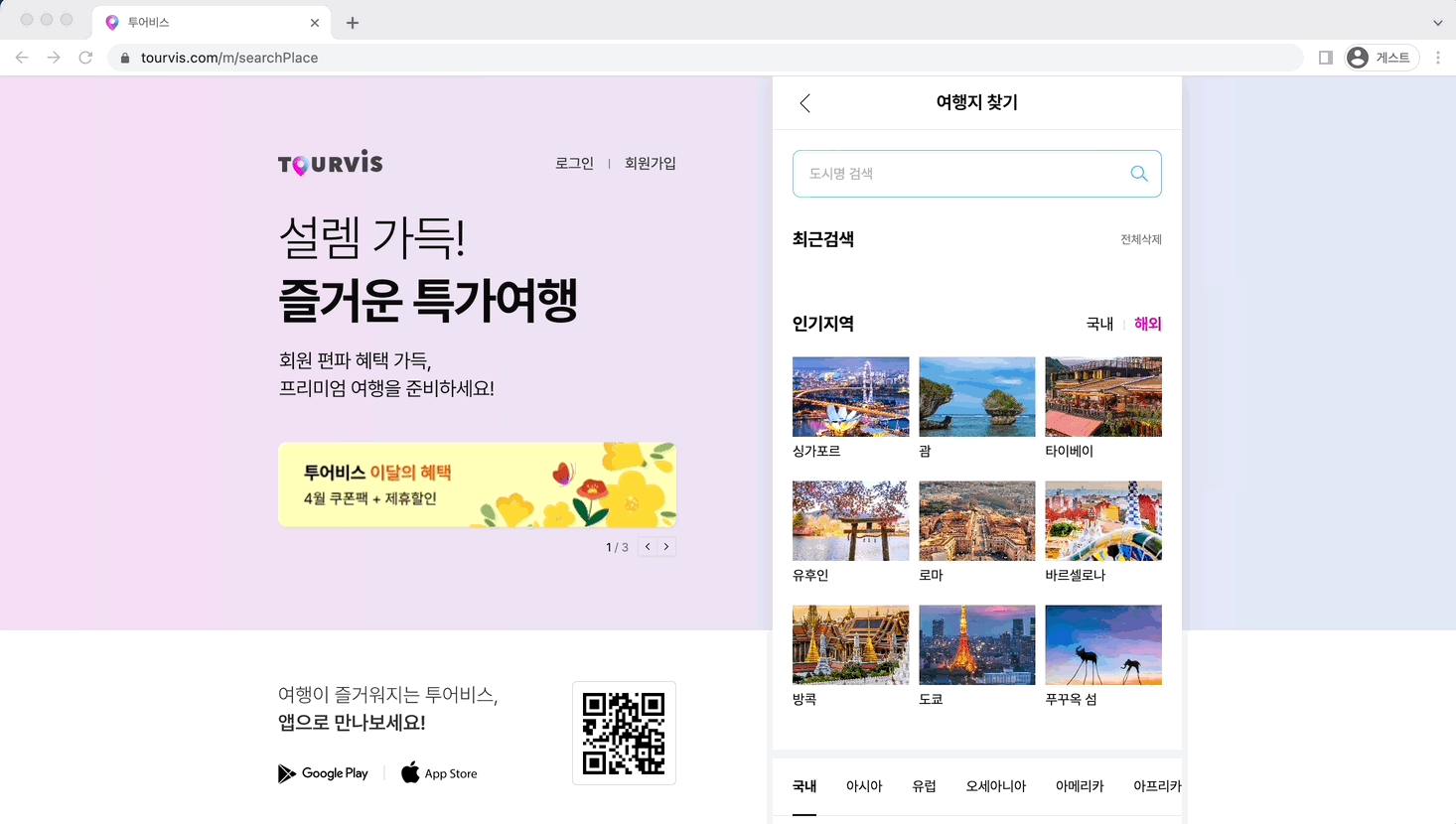
Task: Click the 최근검색 heading
Action: coord(823,239)
